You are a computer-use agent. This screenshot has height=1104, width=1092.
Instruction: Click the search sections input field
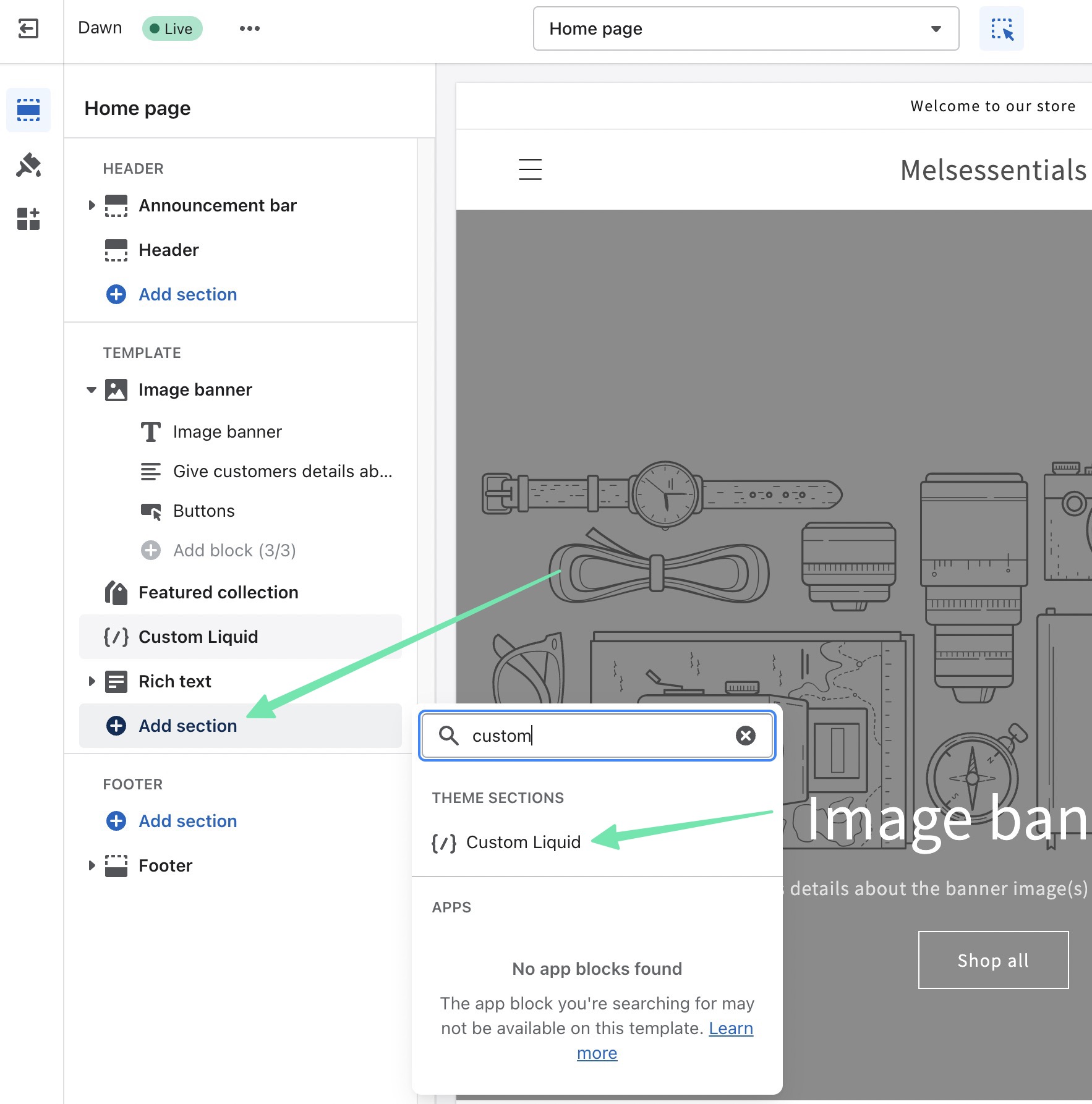click(594, 736)
